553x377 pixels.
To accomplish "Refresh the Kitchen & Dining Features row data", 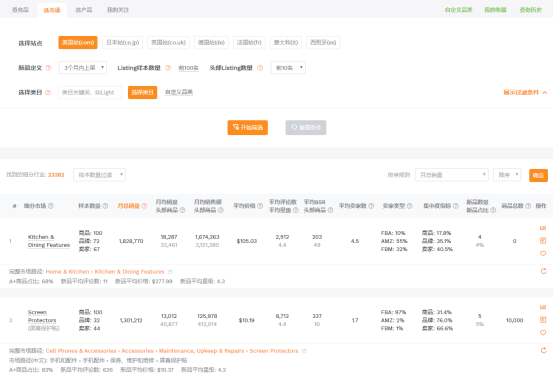I will [543, 271].
